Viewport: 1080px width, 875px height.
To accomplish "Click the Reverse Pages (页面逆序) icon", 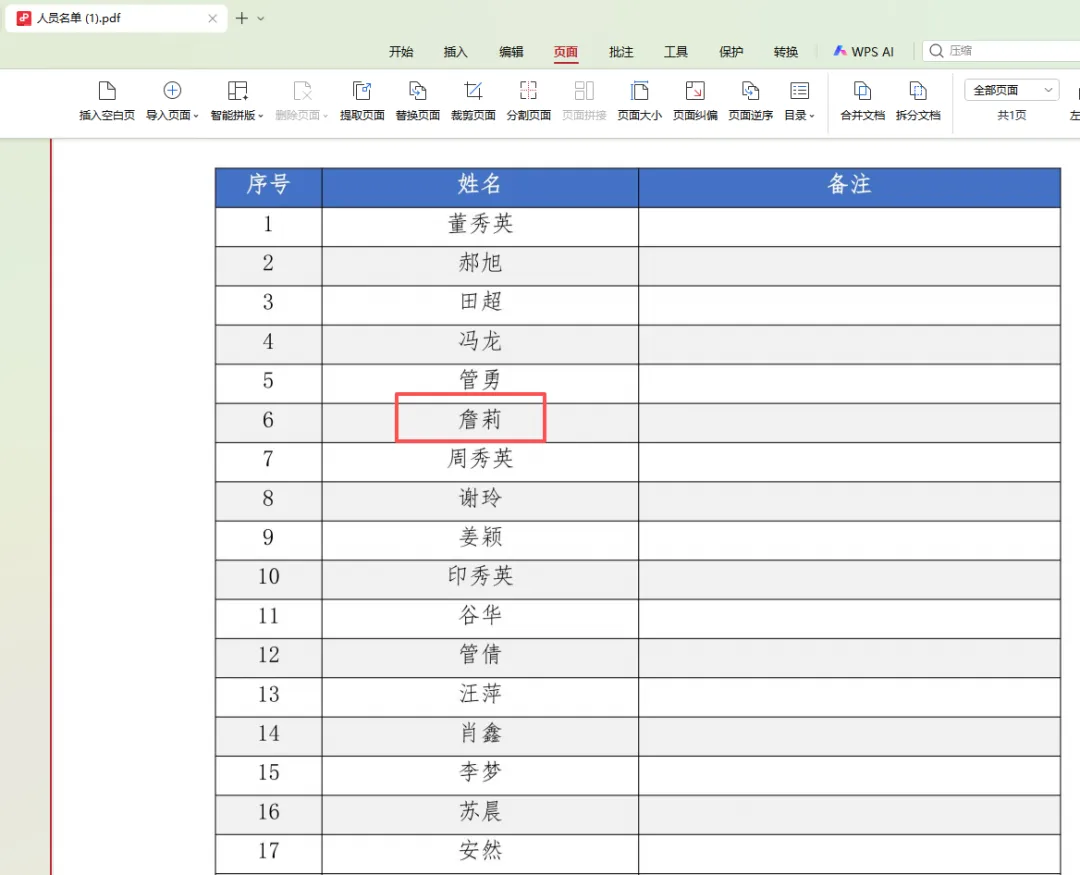I will tap(750, 90).
